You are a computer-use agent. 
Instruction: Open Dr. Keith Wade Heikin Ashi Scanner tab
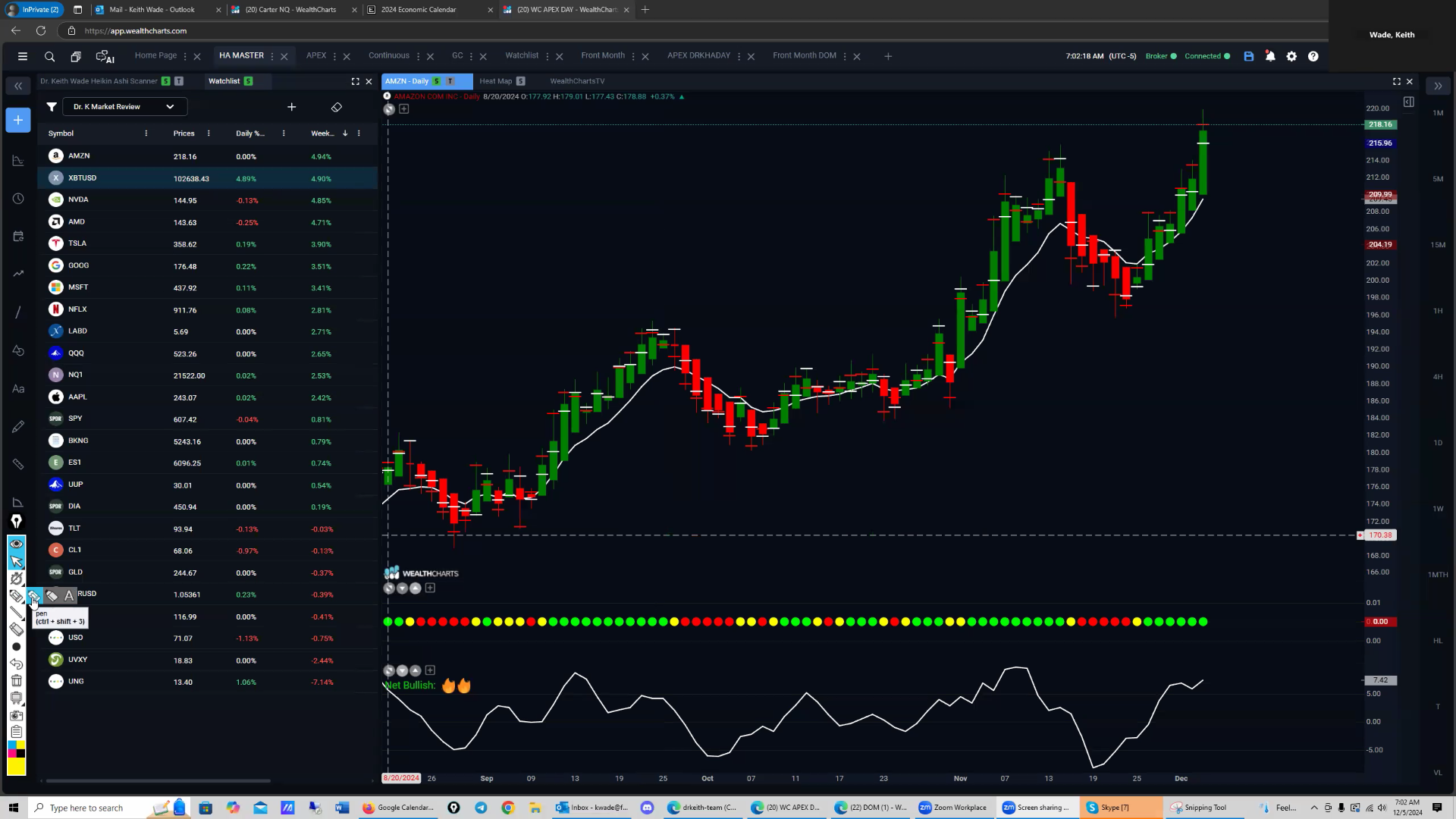(x=99, y=81)
